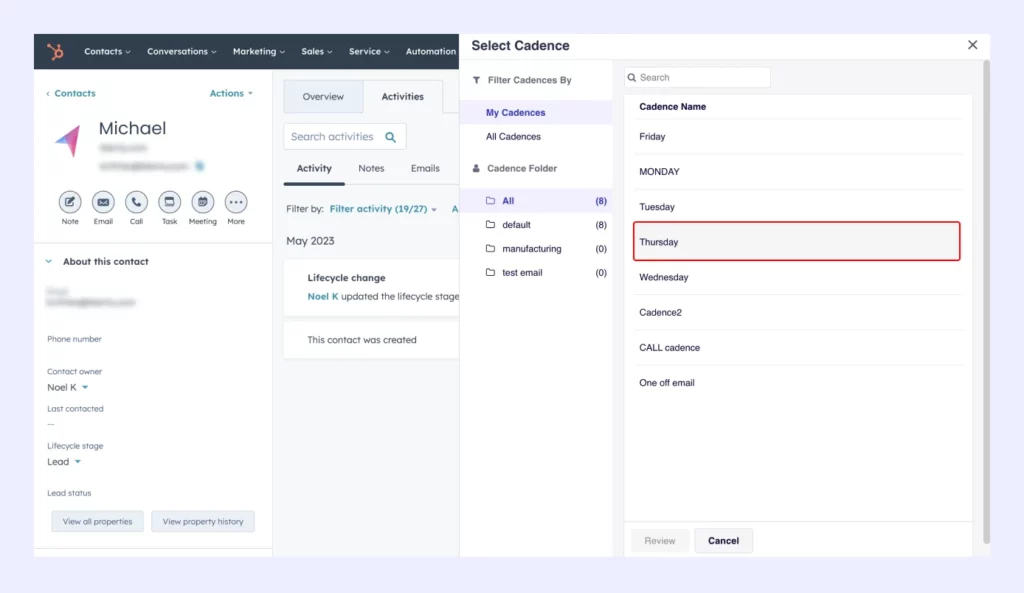Click the HubSpot sprocket logo icon
This screenshot has width=1024, height=593.
56,52
